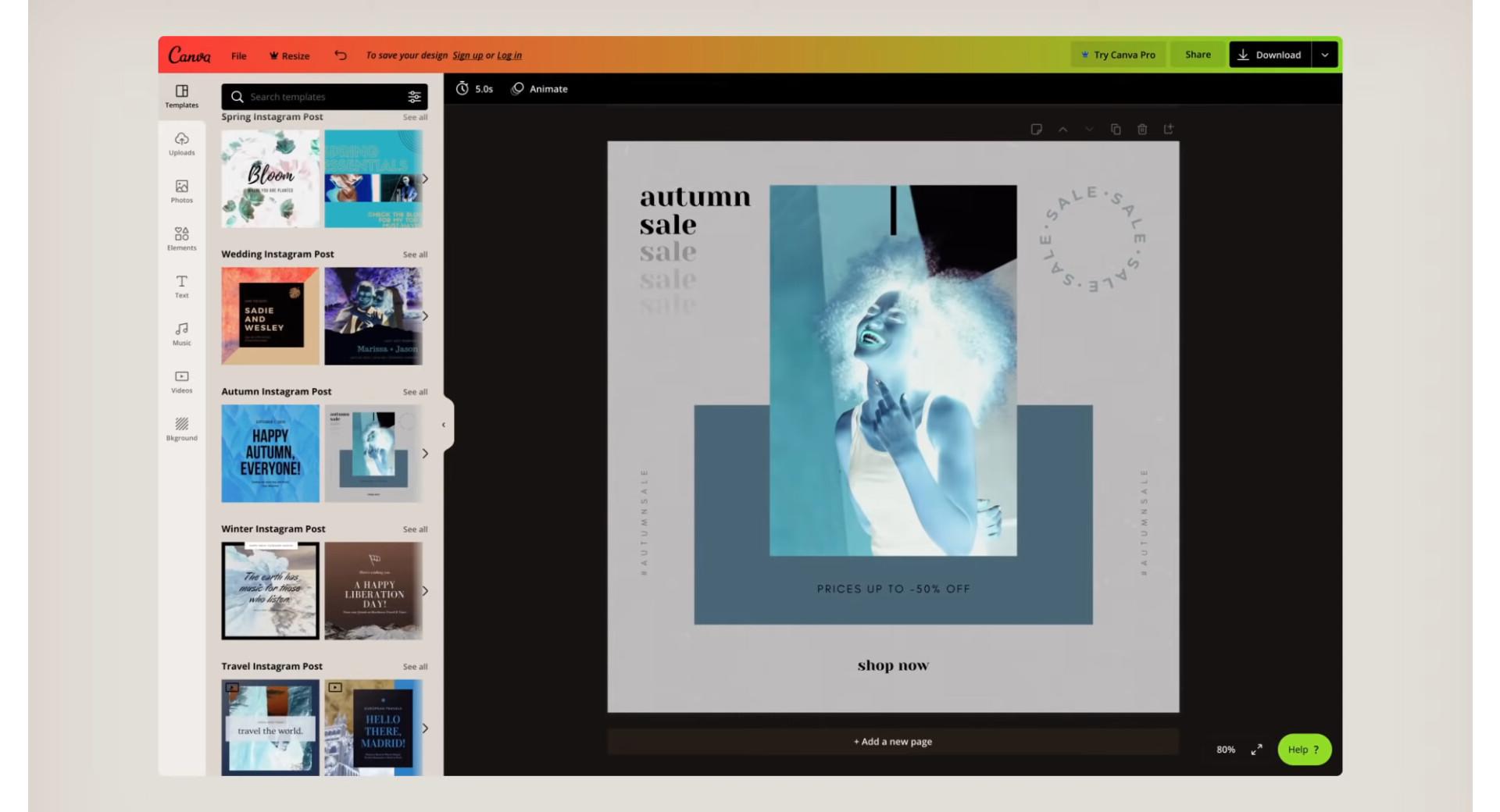Select the earth has music template

(x=270, y=591)
